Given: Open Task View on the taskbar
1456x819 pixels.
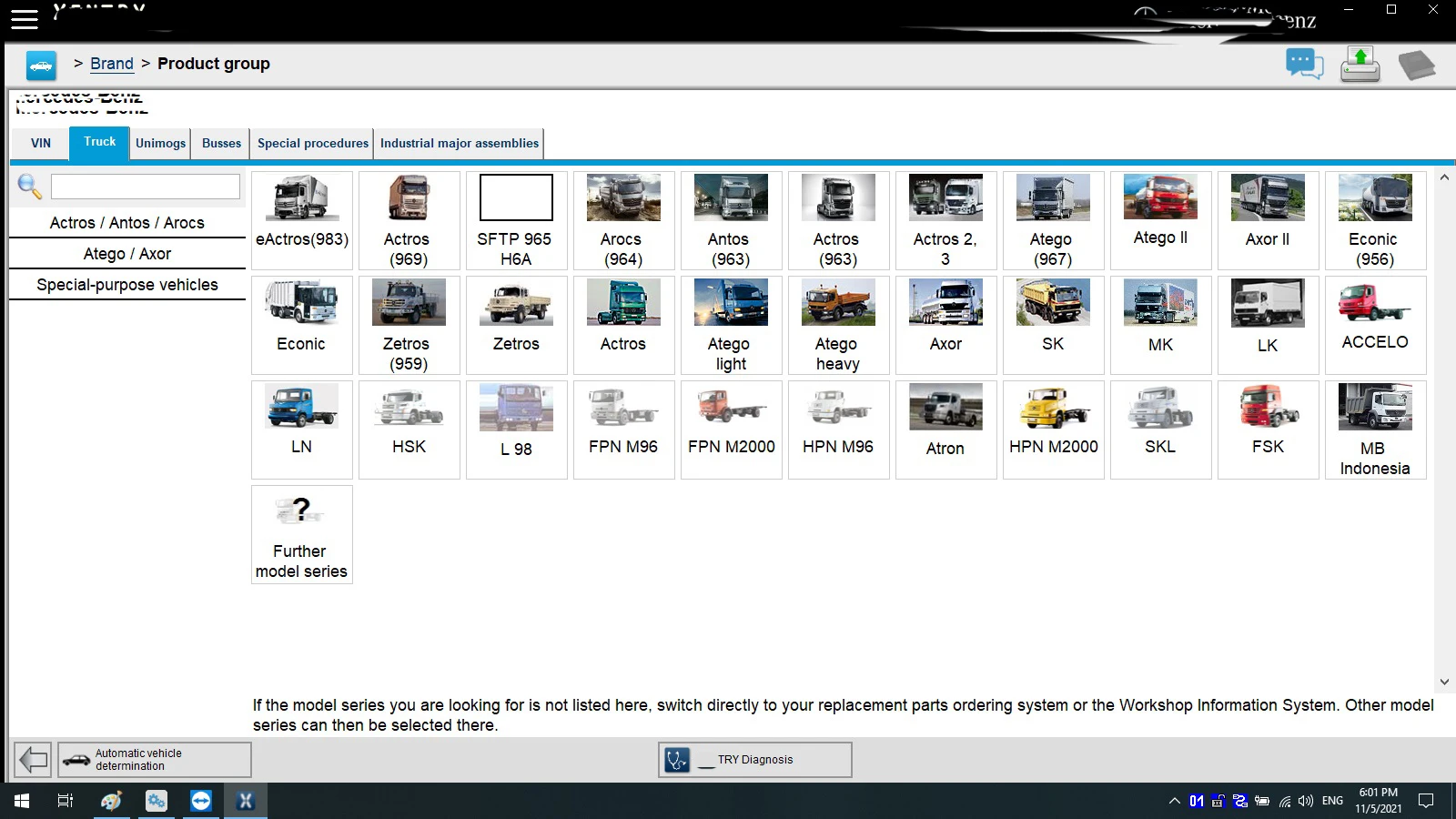Looking at the screenshot, I should click(x=66, y=801).
